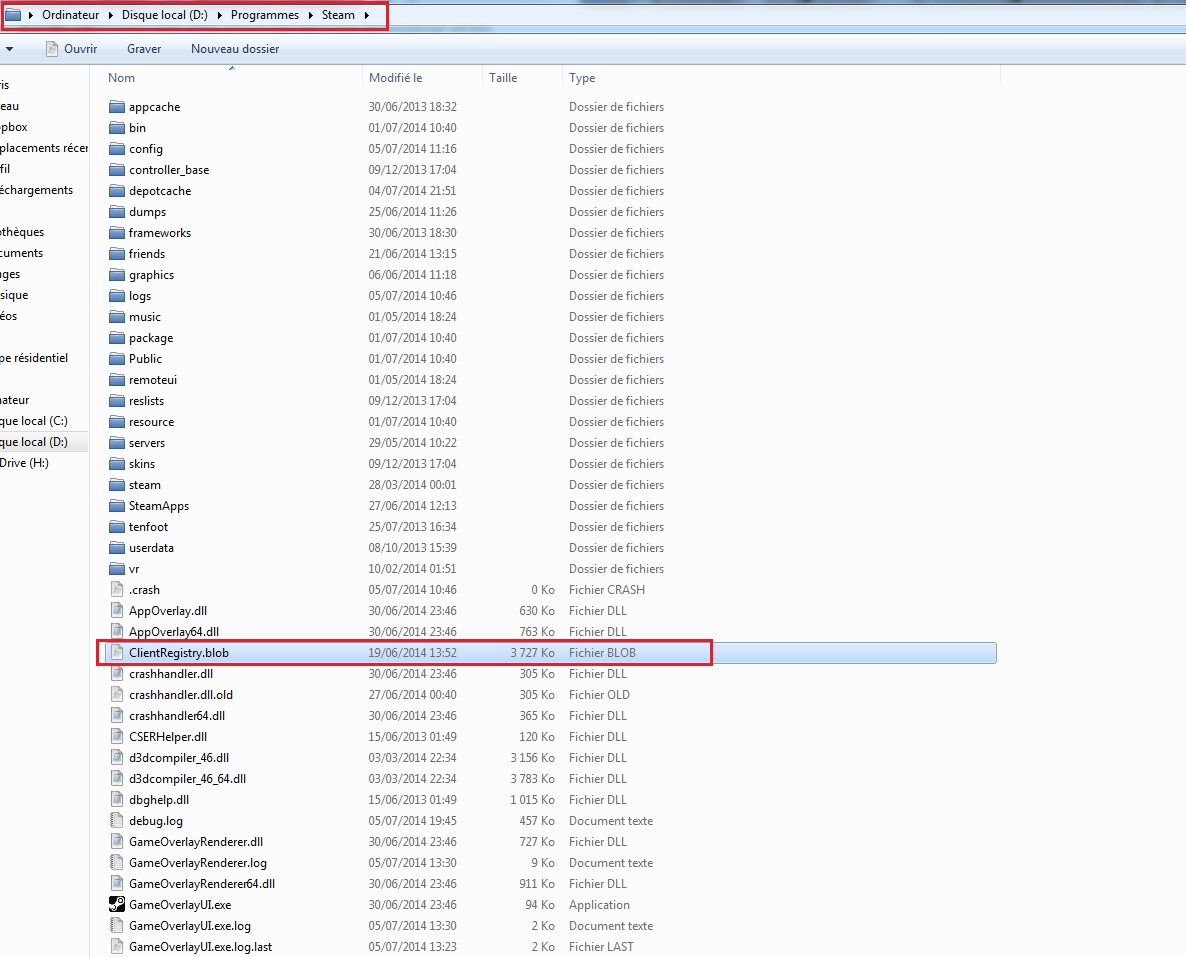Click the dumps folder icon

(116, 212)
